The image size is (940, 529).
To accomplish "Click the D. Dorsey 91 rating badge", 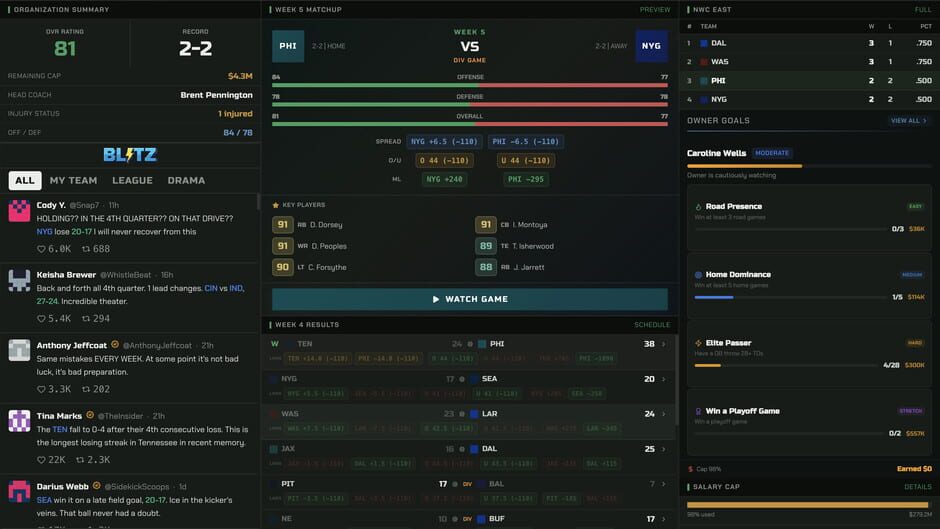I will click(282, 224).
